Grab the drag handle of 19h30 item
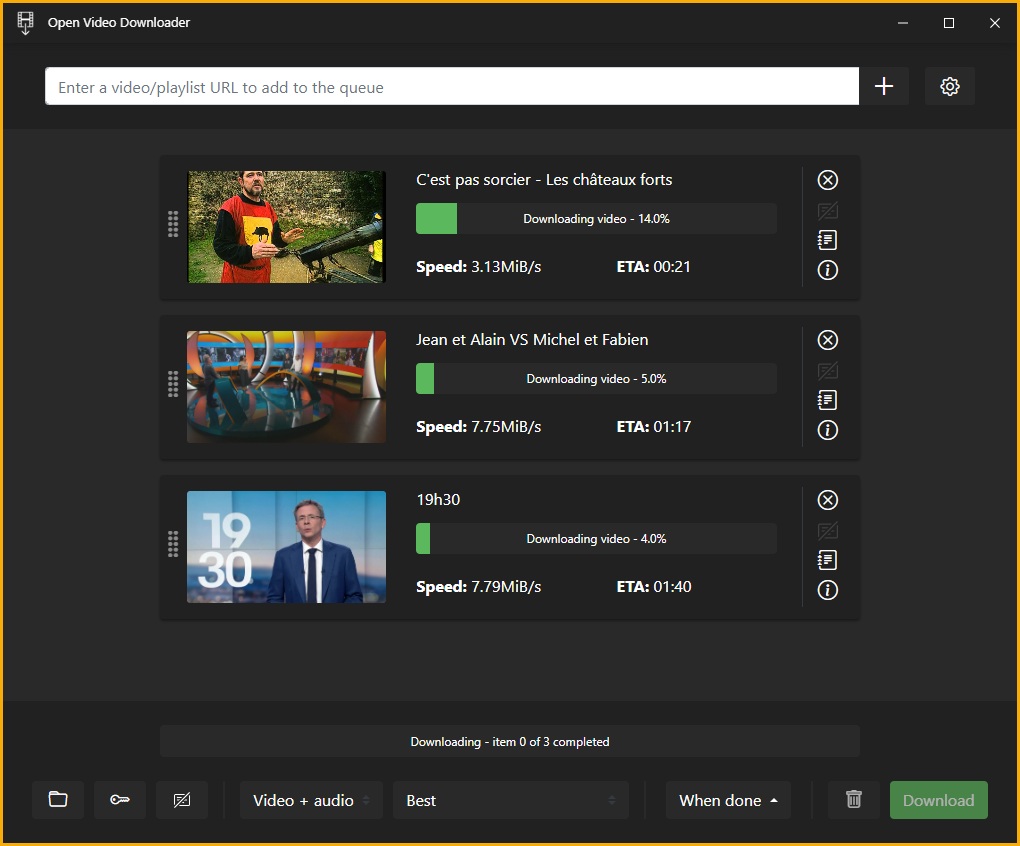The width and height of the screenshot is (1020, 846). pos(173,544)
